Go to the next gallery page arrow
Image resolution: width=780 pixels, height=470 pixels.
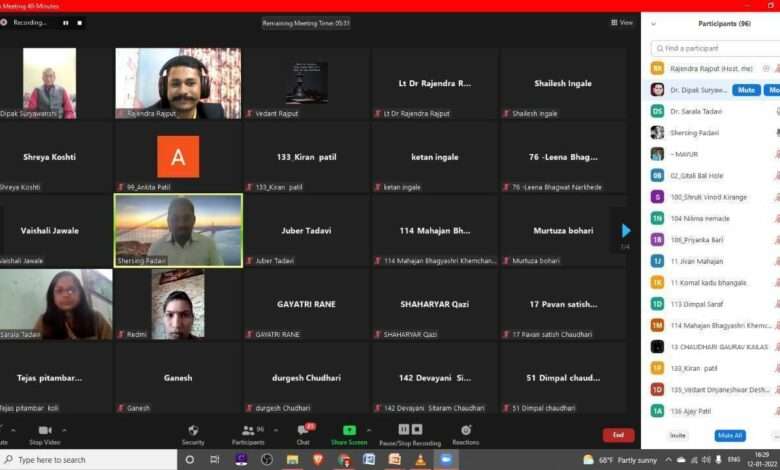626,230
